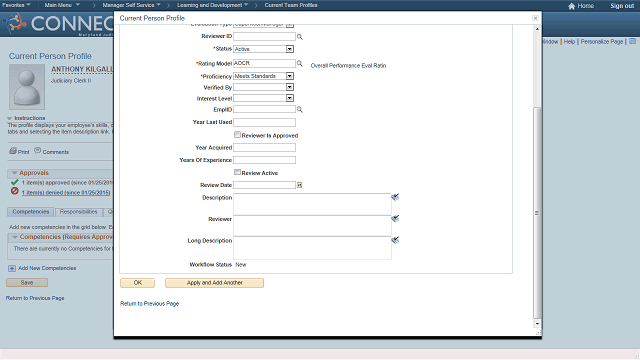Collapse the Competencies (Requires Approval) section

[15, 237]
